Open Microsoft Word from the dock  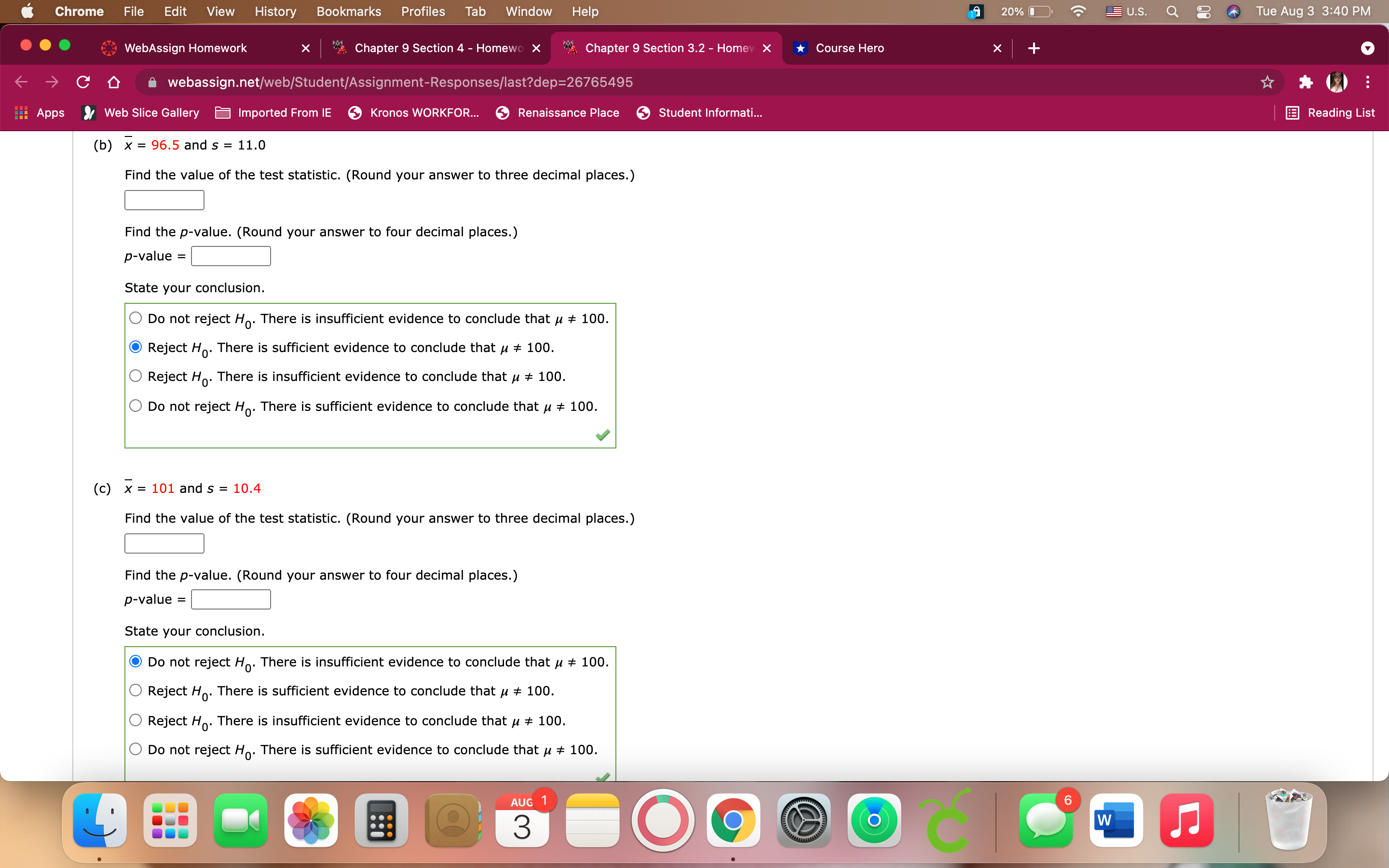click(x=1117, y=820)
